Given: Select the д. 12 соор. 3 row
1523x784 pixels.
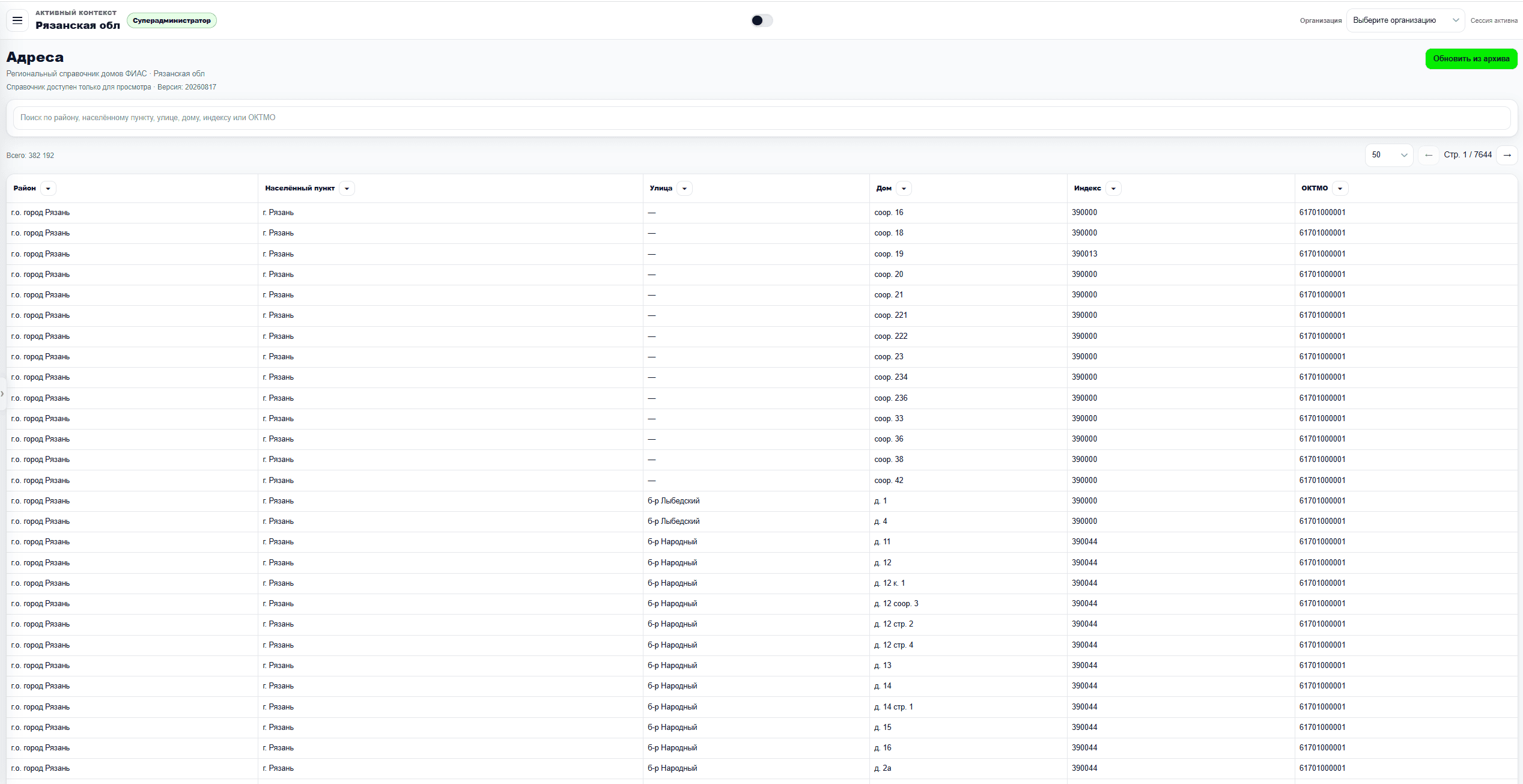Looking at the screenshot, I should point(762,604).
